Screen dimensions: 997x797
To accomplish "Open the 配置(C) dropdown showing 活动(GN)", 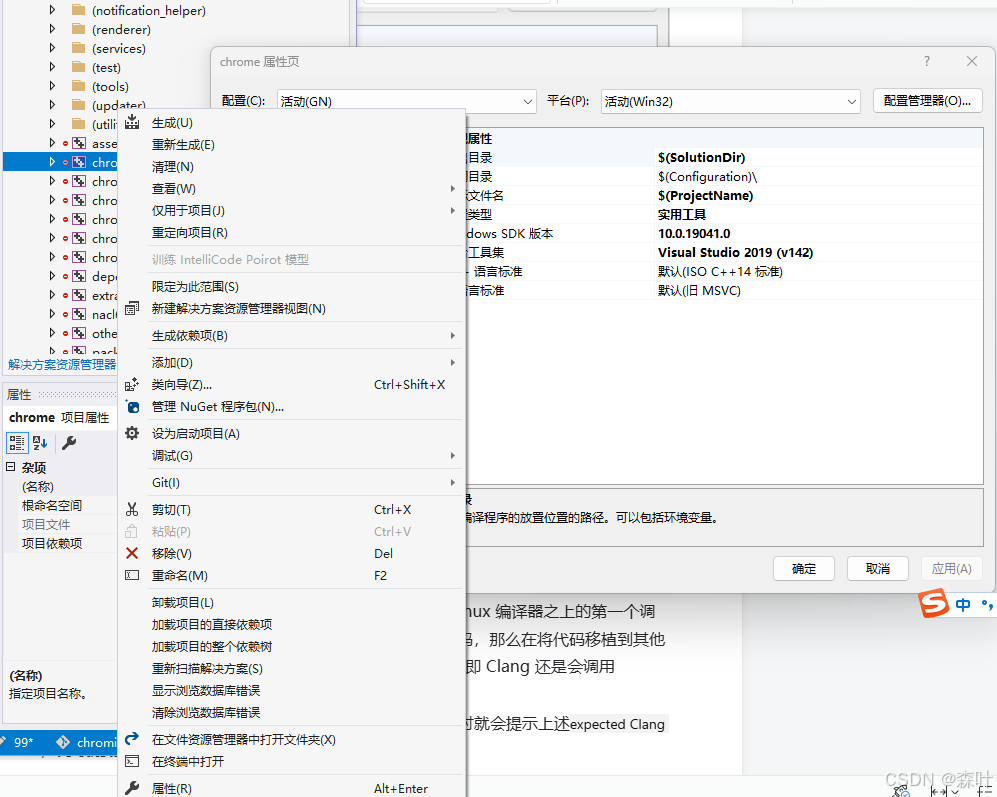I will coord(407,102).
